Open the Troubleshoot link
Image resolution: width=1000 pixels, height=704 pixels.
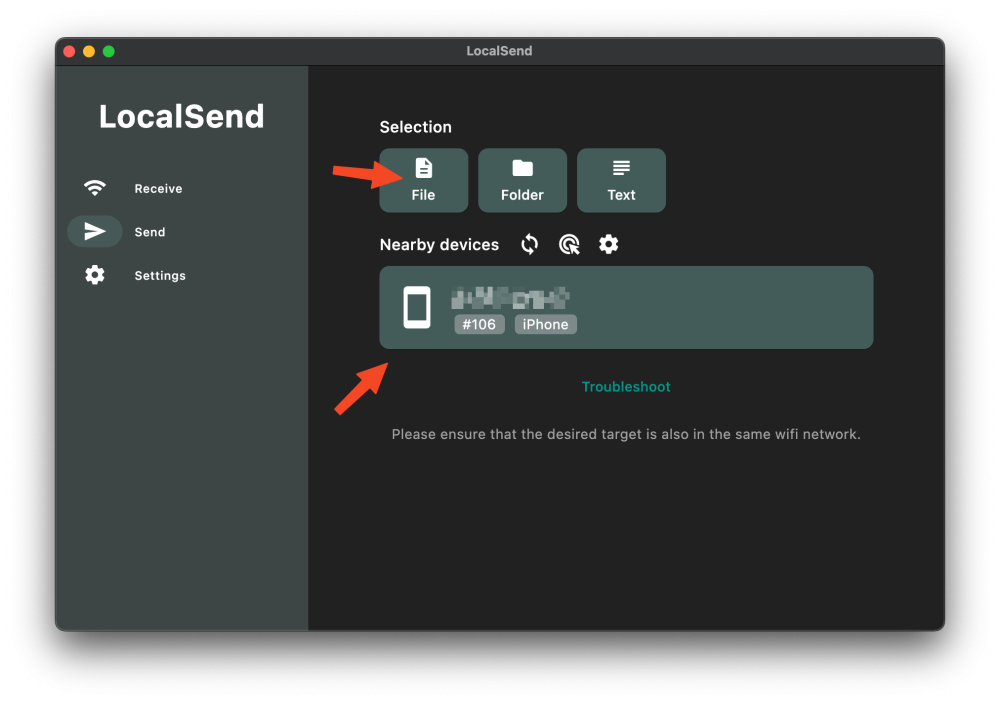[626, 387]
